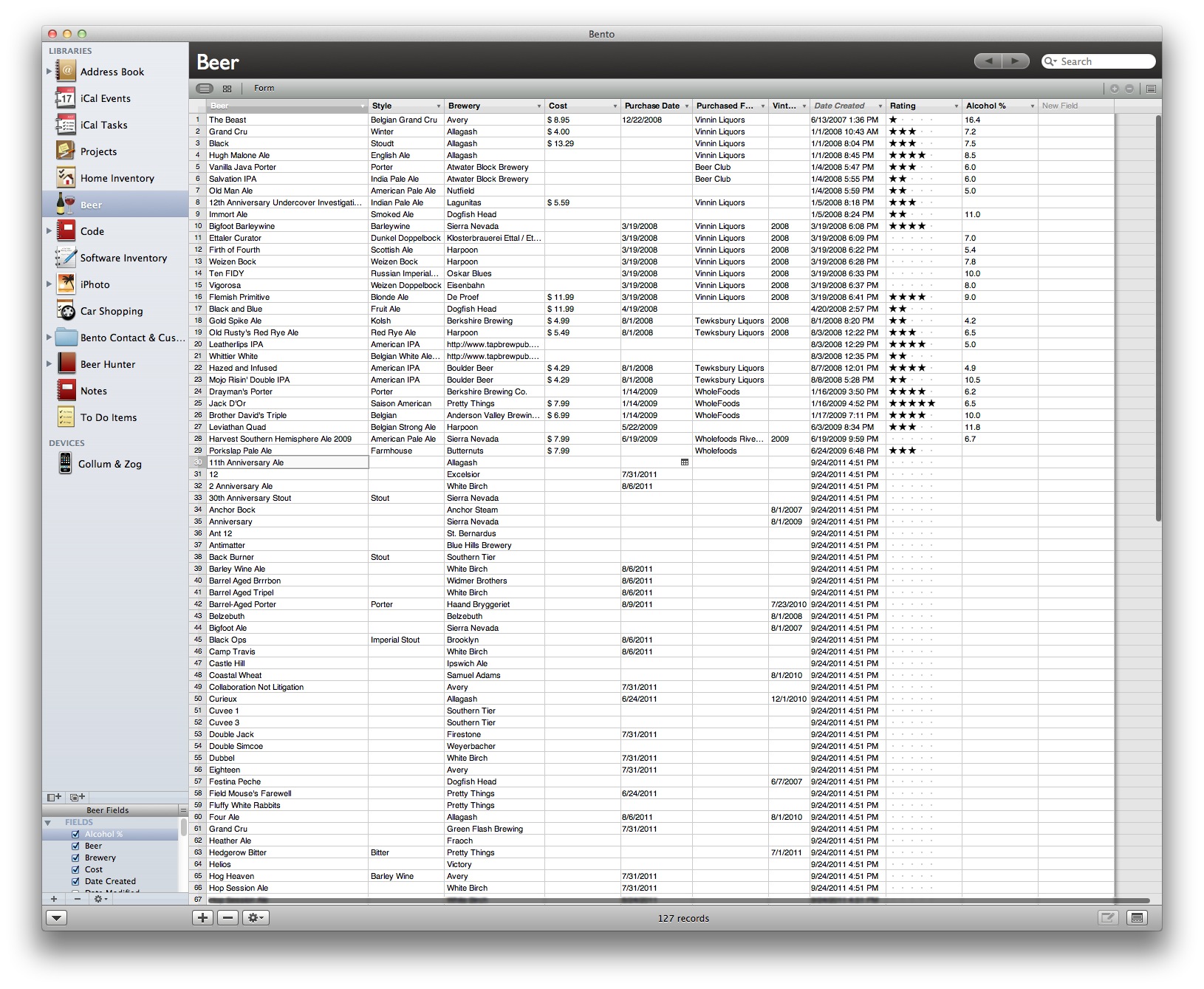Image resolution: width=1204 pixels, height=989 pixels.
Task: Click the edit form button in bottom bar
Action: point(1108,917)
